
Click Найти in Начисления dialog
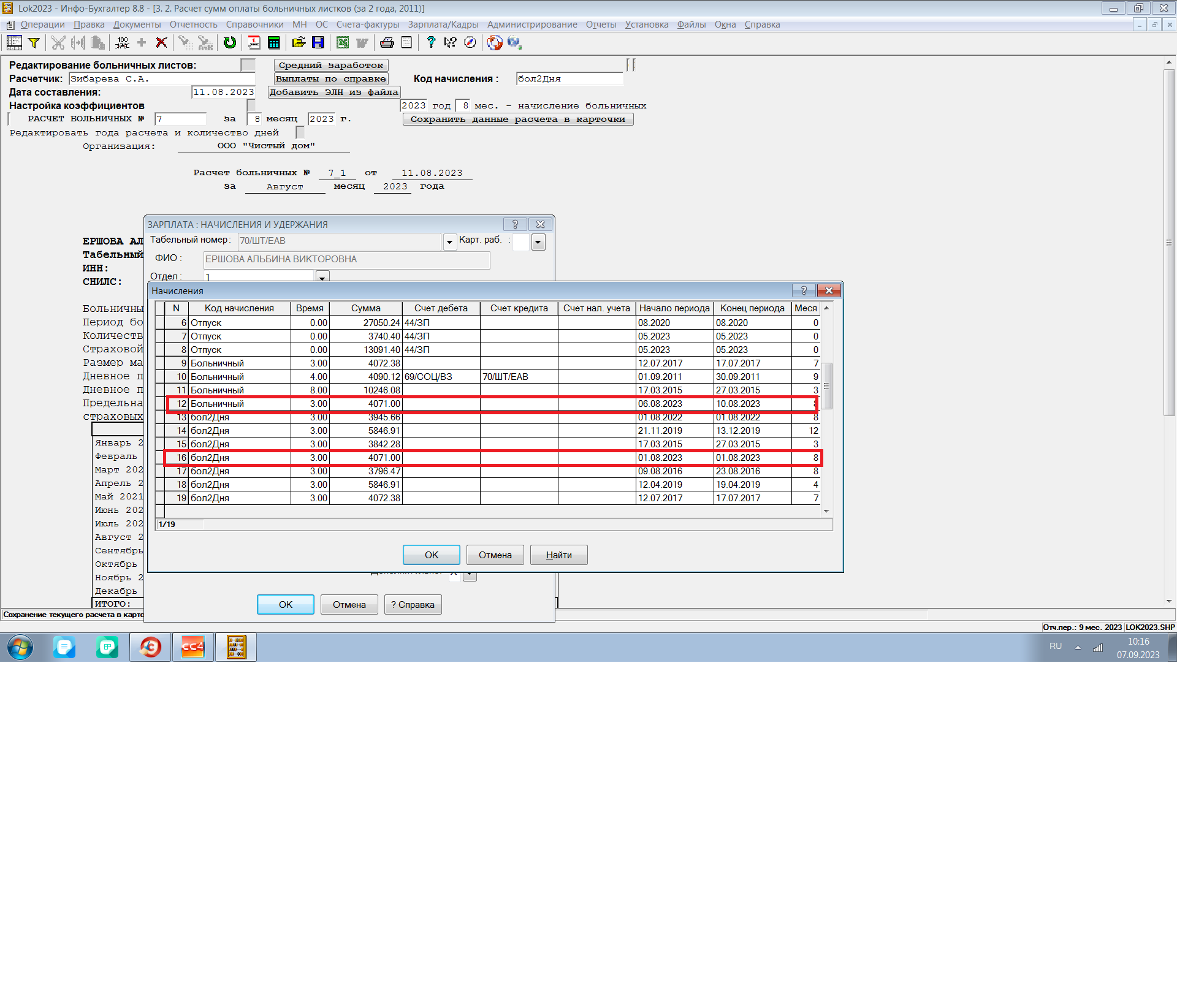point(559,555)
